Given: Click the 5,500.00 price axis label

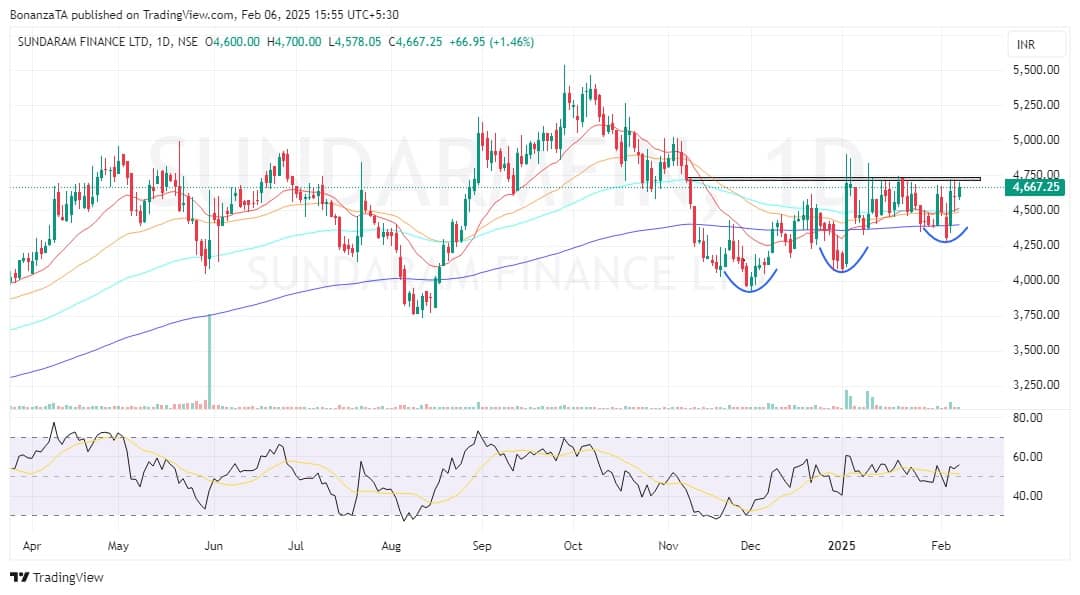Looking at the screenshot, I should [1034, 69].
